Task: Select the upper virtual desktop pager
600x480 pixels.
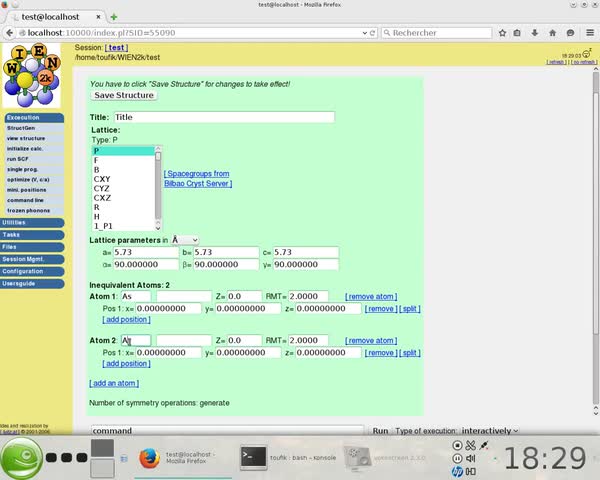Action: point(102,448)
